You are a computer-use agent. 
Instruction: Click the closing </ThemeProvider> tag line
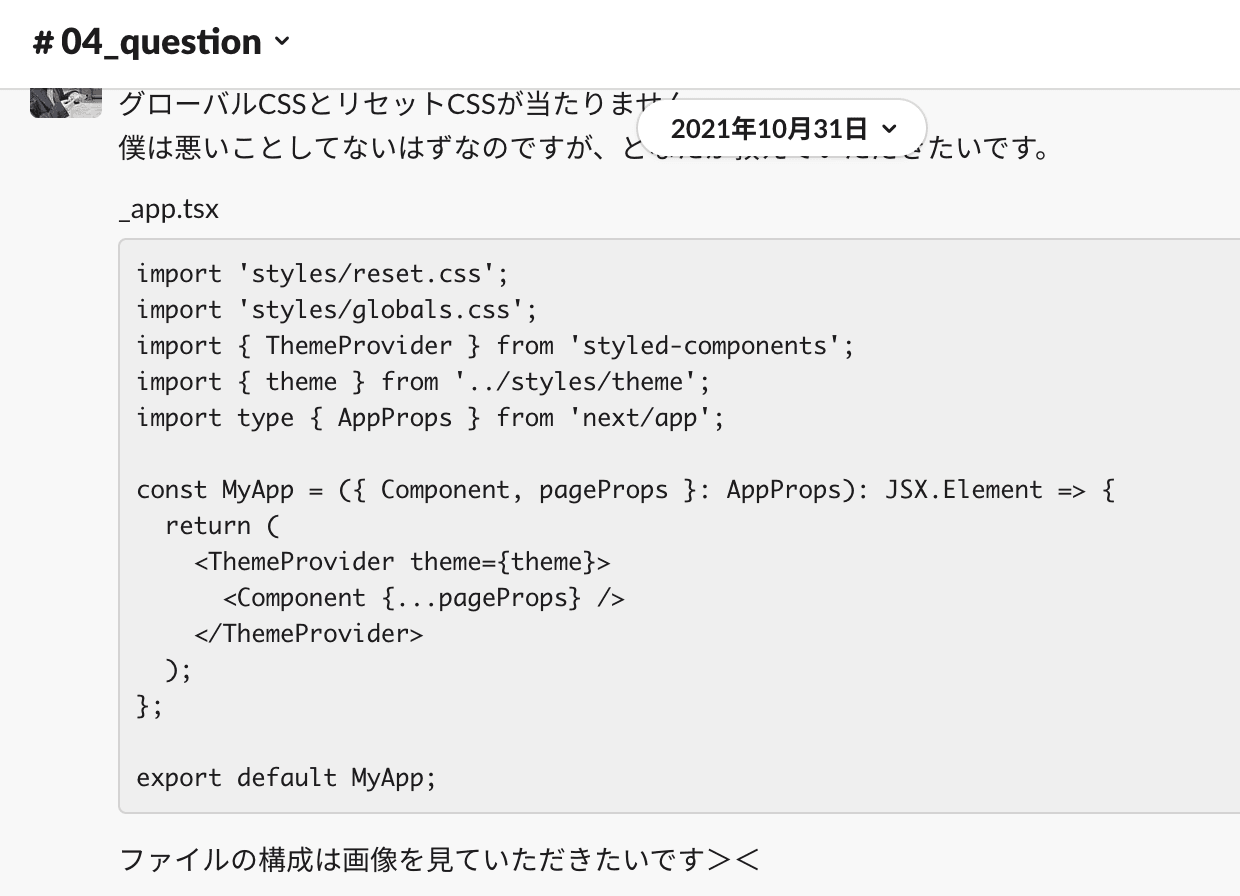[x=309, y=634]
